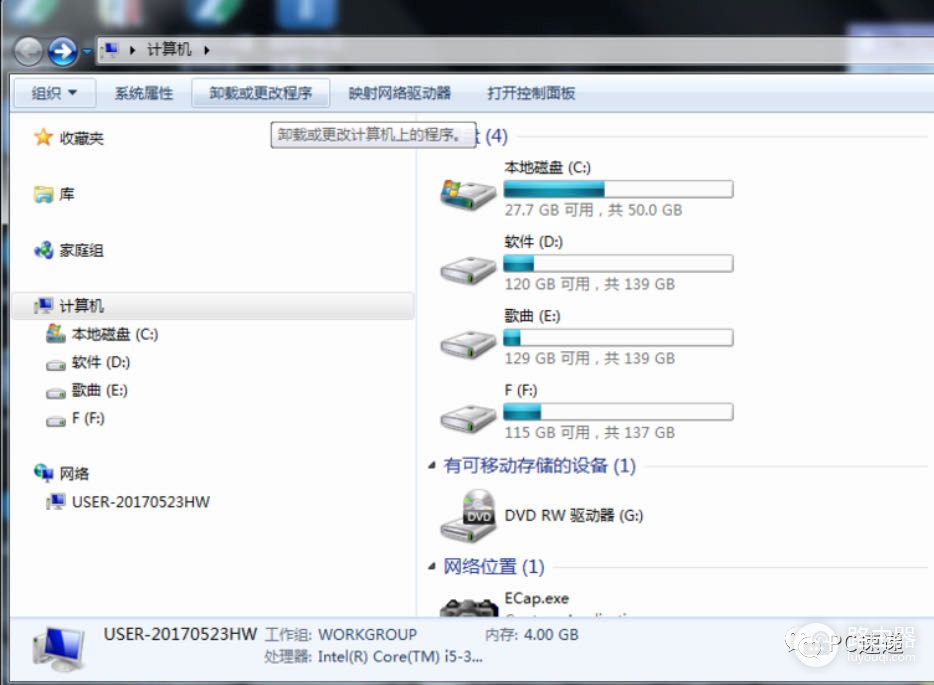Collapse the 有可移动存储的设备 (1) group arrow

(432, 465)
